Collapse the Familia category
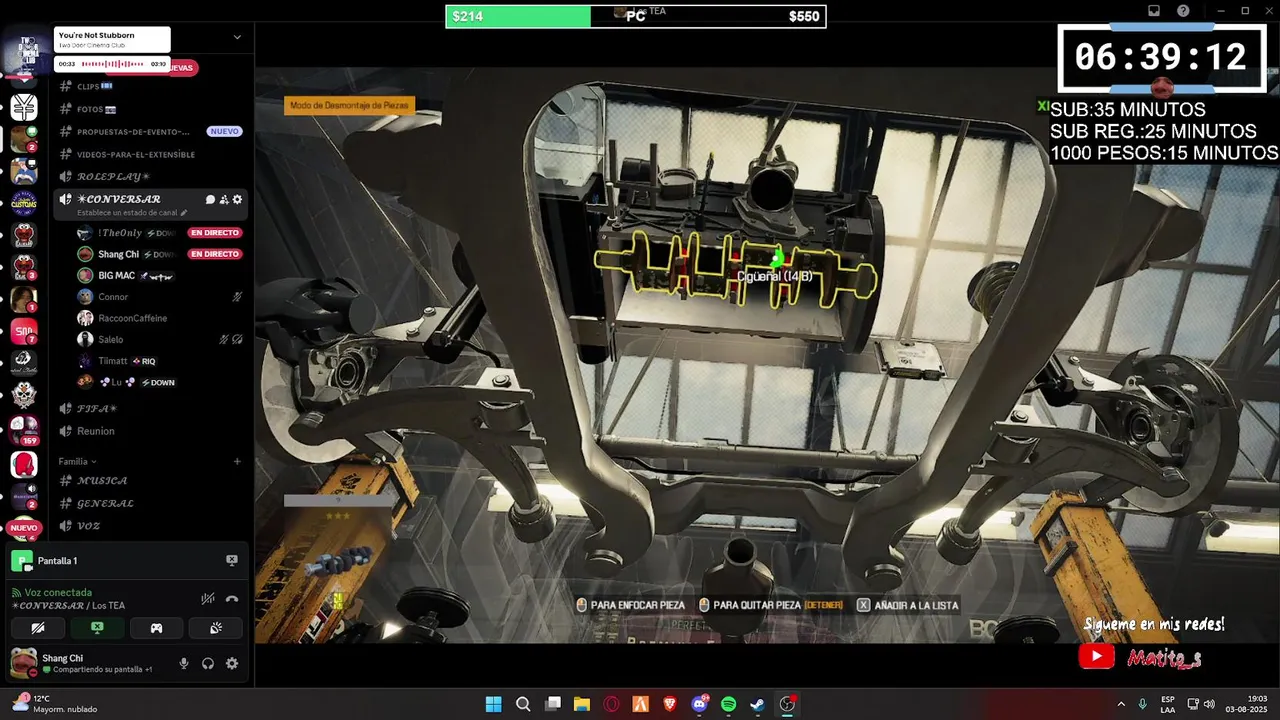 pyautogui.click(x=77, y=461)
